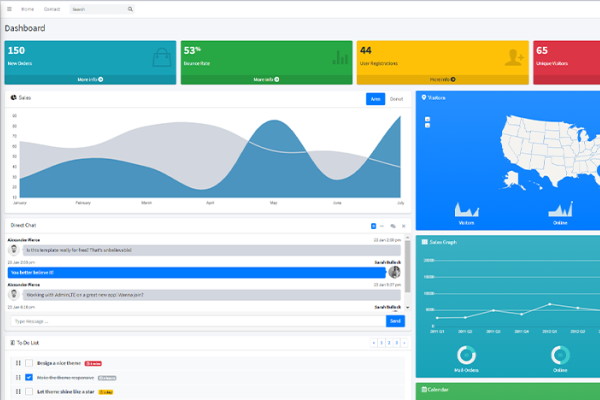Click the add-user icon on User Registrations
600x400 pixels.
click(x=515, y=57)
